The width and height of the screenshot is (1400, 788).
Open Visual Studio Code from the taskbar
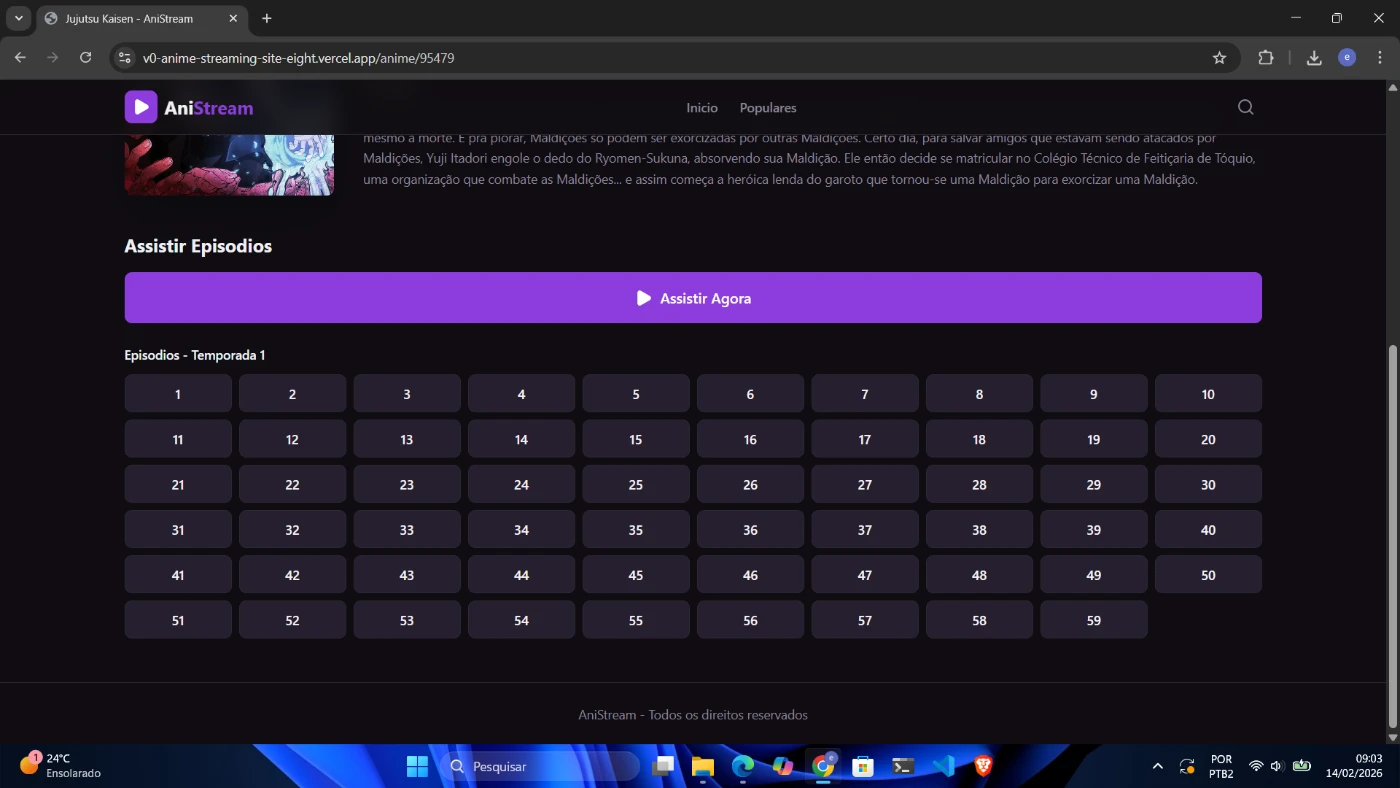(x=943, y=766)
